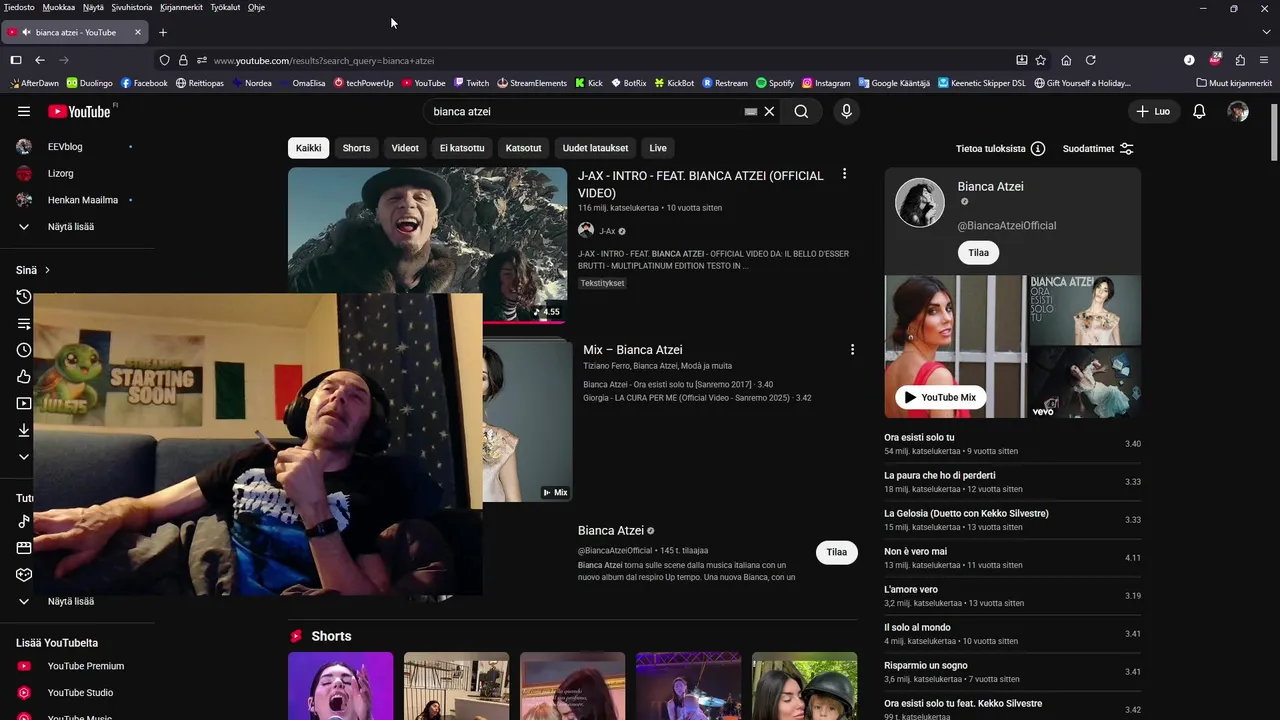This screenshot has width=1280, height=720.
Task: Open Twitch bookmark
Action: coord(471,83)
